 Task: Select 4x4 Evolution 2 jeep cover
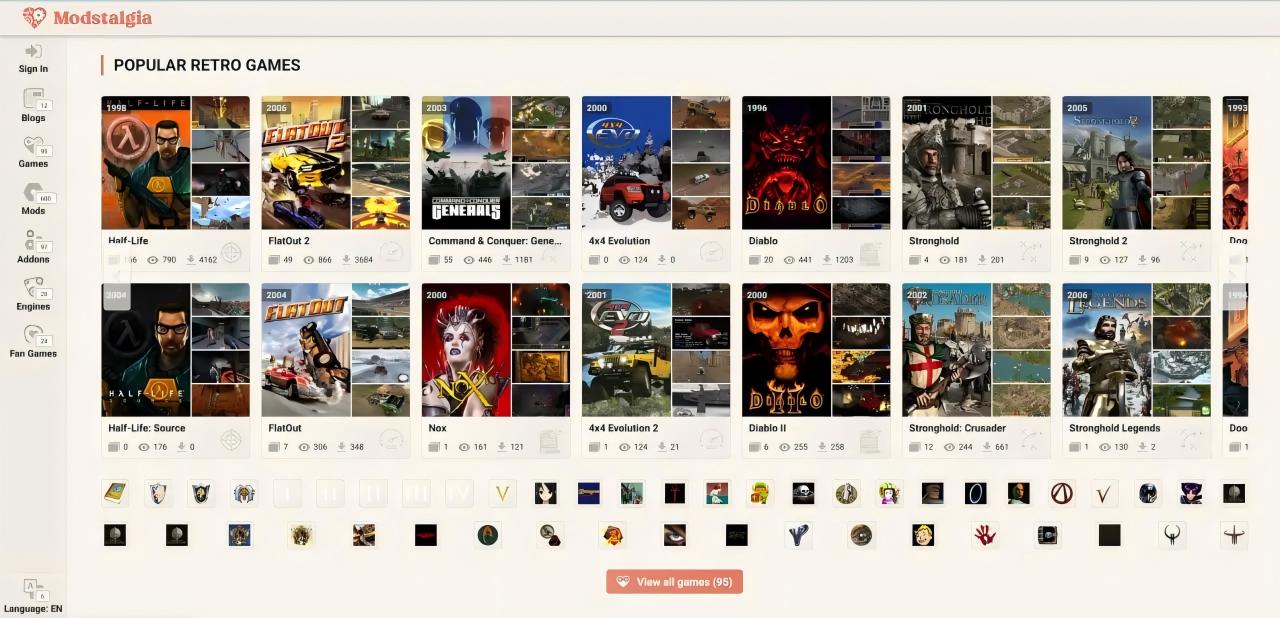[x=626, y=350]
